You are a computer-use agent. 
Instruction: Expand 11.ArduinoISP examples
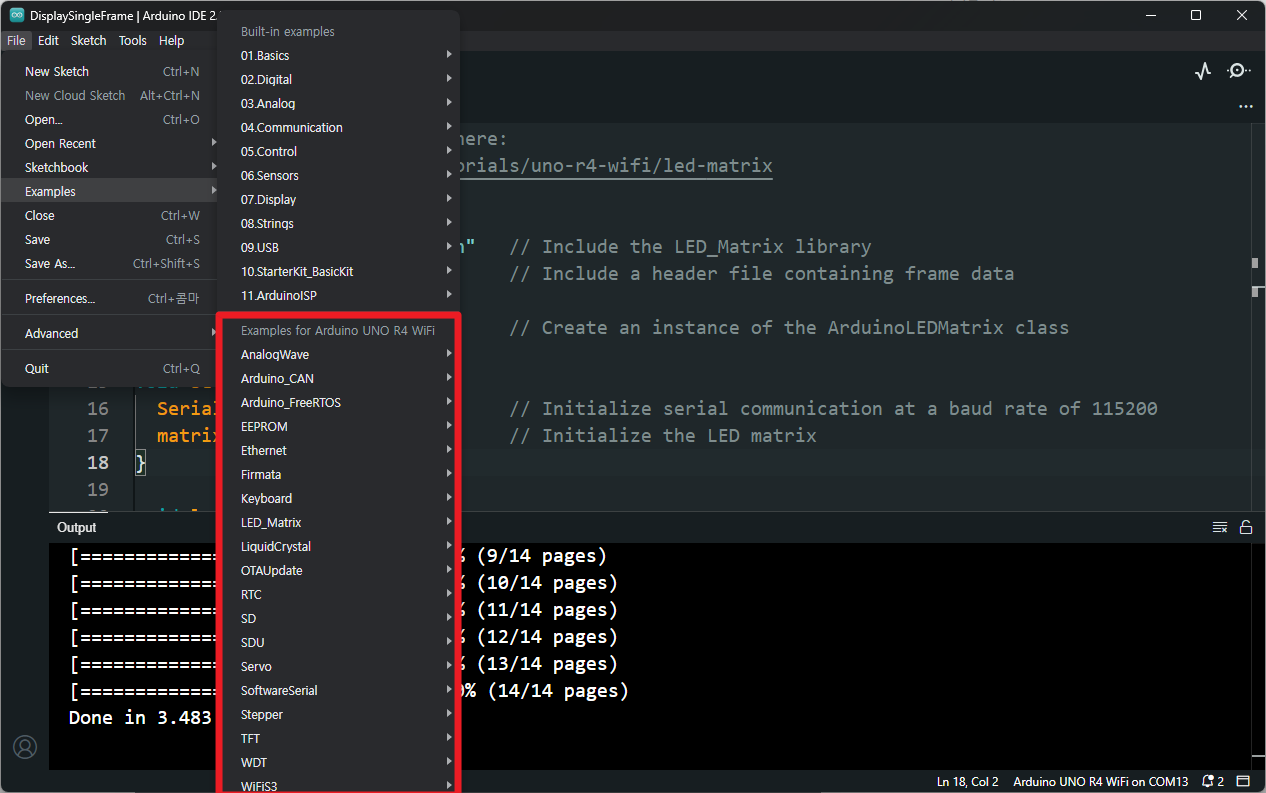[x=338, y=296]
